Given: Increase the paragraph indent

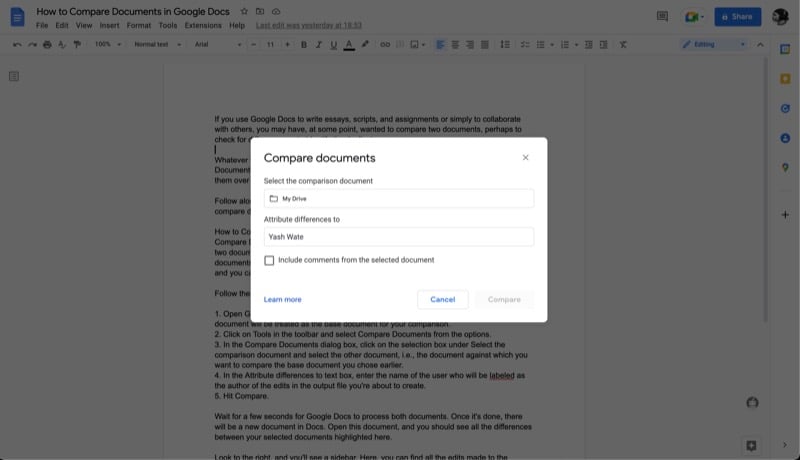Looking at the screenshot, I should pyautogui.click(x=604, y=44).
